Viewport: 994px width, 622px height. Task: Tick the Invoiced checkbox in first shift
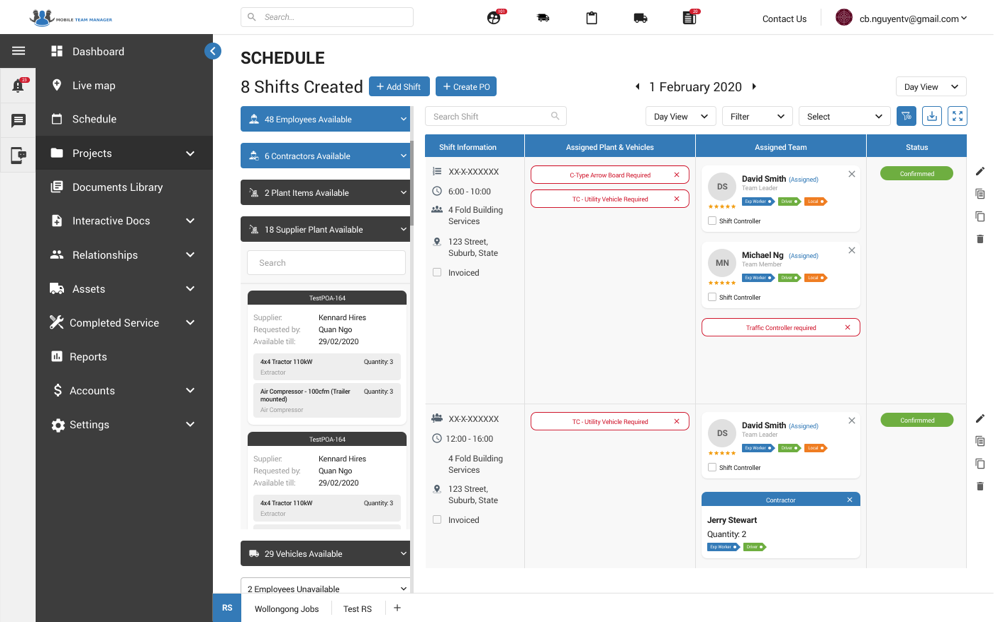pos(437,273)
